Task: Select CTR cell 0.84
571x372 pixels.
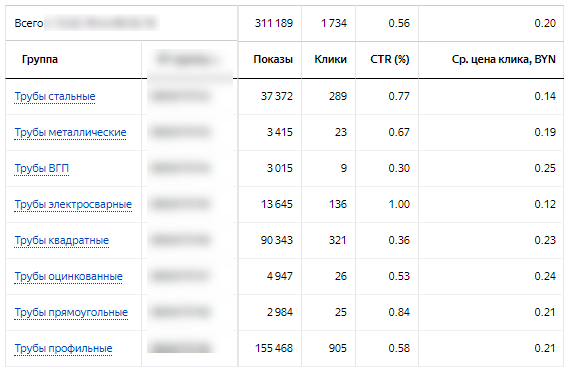Action: tap(399, 313)
